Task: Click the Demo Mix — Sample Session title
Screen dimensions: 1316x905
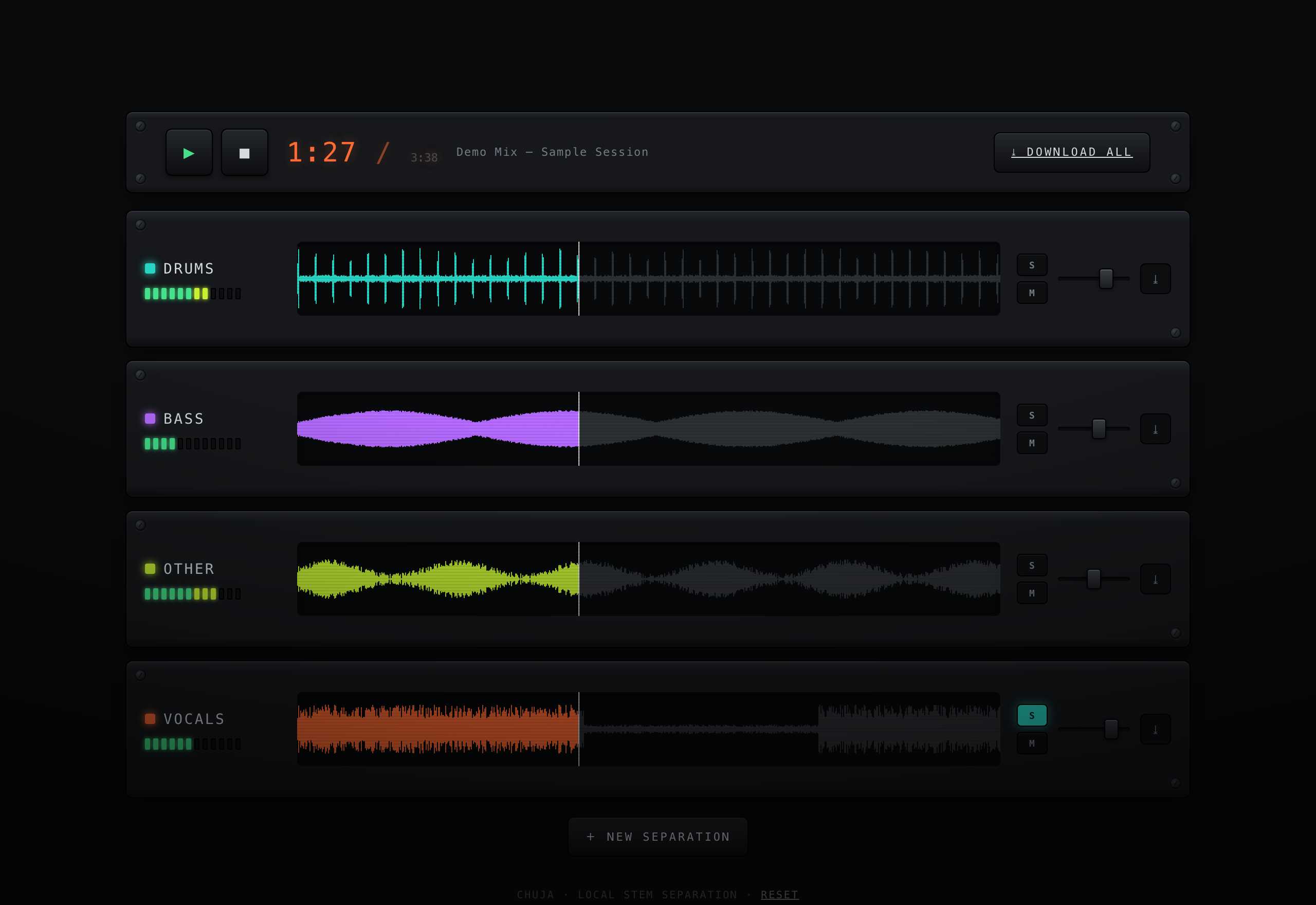Action: [553, 152]
